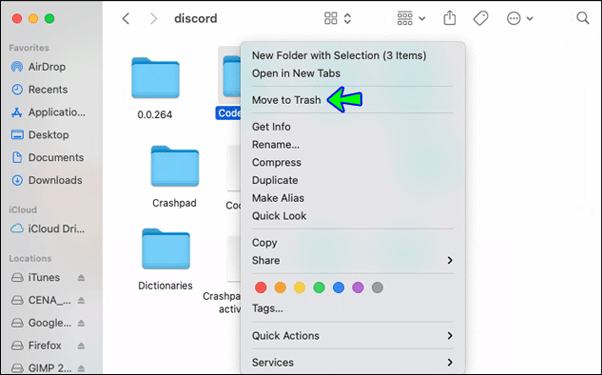
Task: Open the More actions ellipsis icon
Action: pos(514,18)
